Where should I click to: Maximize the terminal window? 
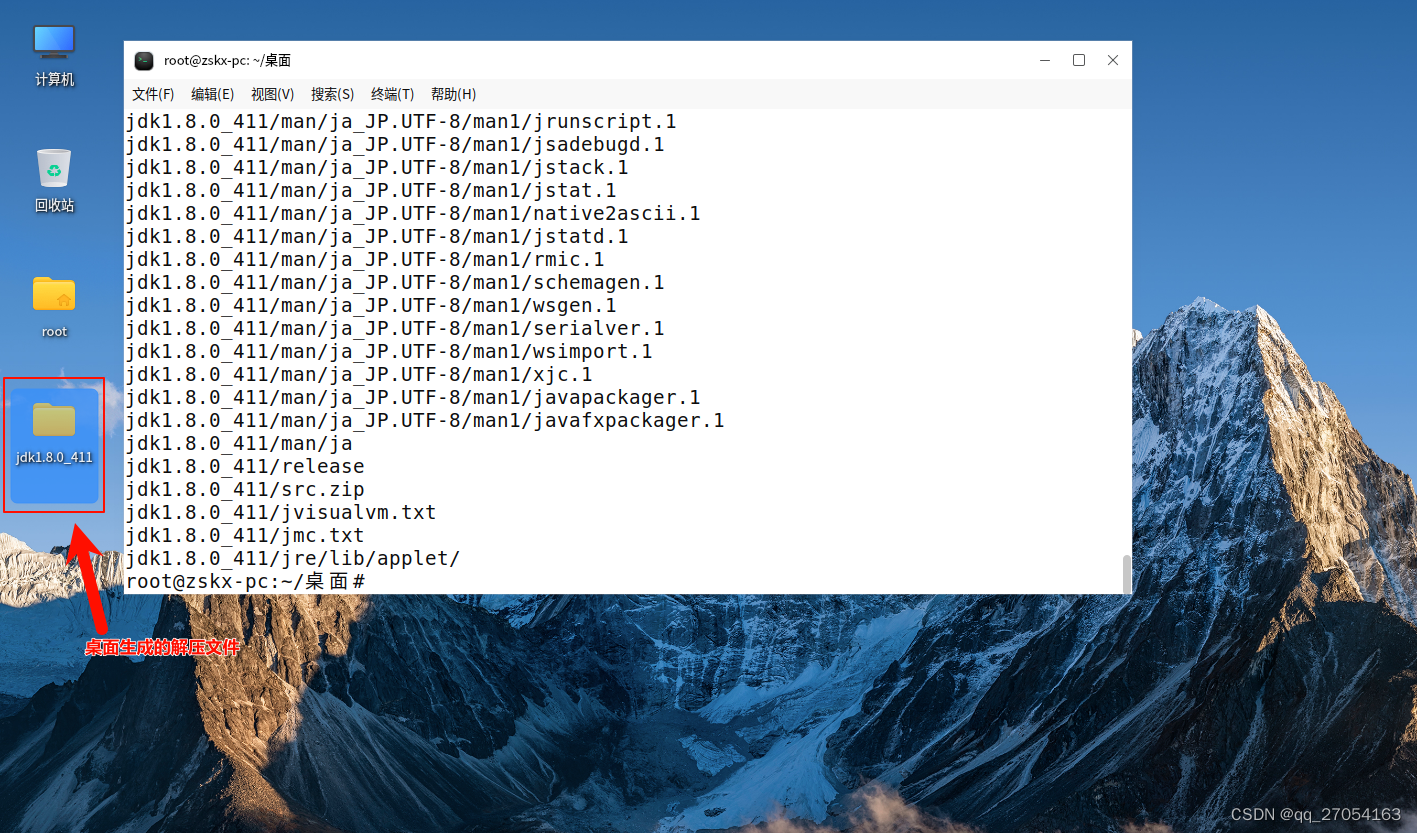(1079, 60)
